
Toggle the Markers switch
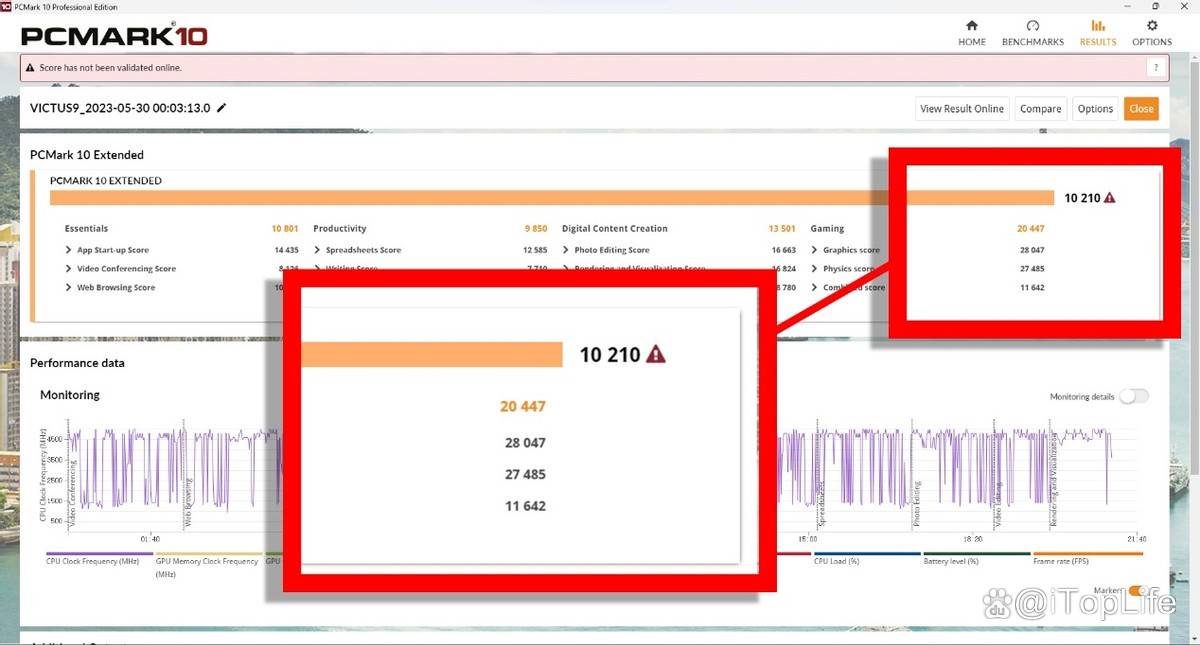(1137, 591)
